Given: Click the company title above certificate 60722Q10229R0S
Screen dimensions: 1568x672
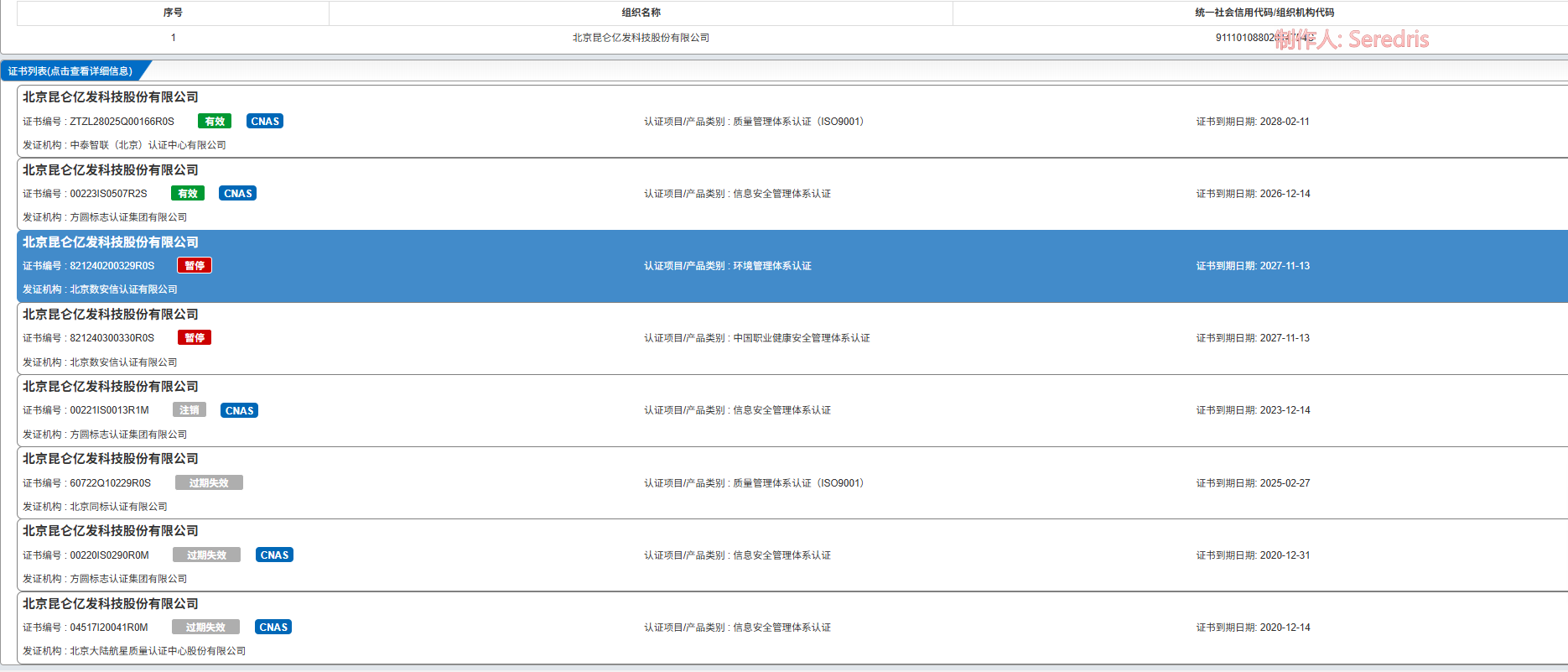Looking at the screenshot, I should 111,459.
